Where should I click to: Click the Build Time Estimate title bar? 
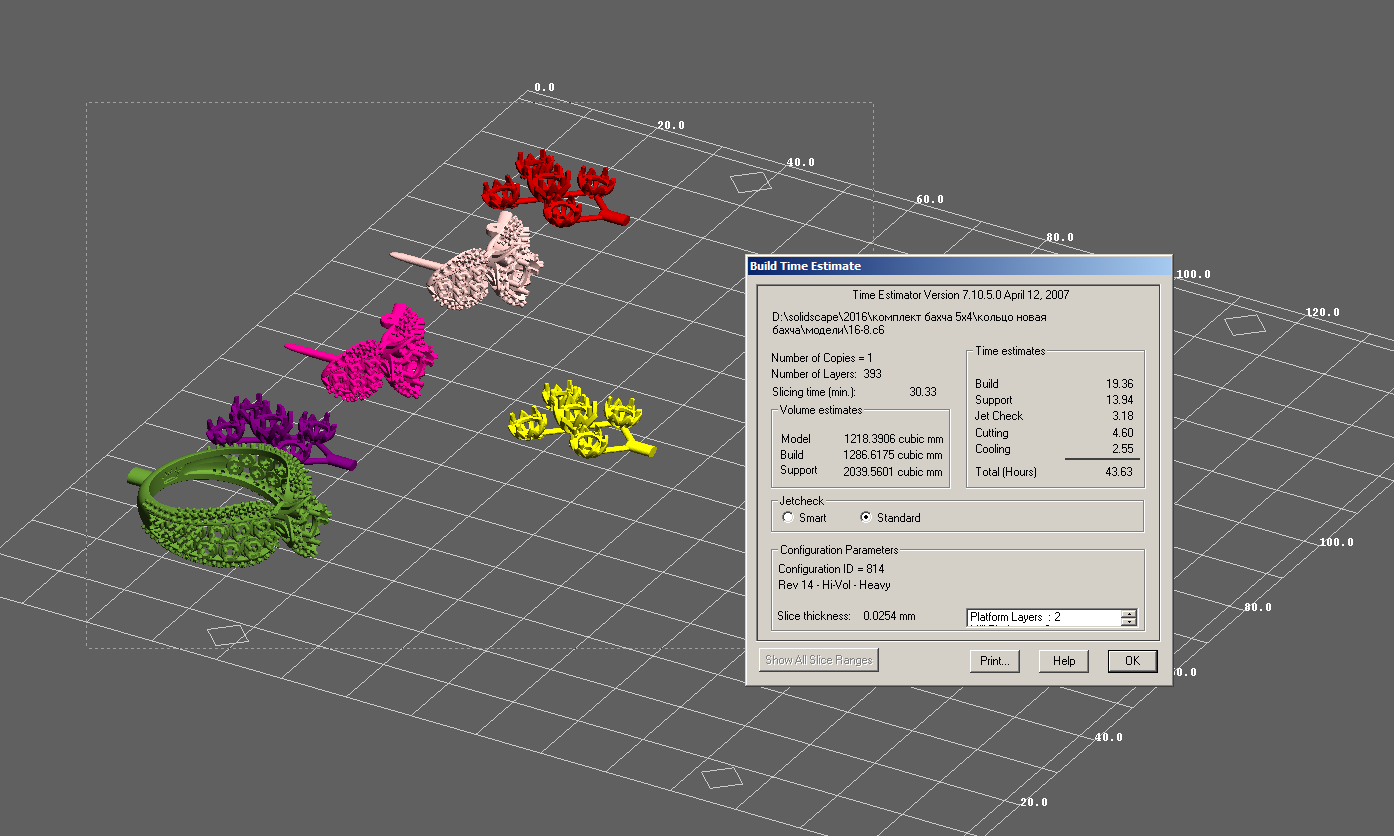(x=958, y=266)
